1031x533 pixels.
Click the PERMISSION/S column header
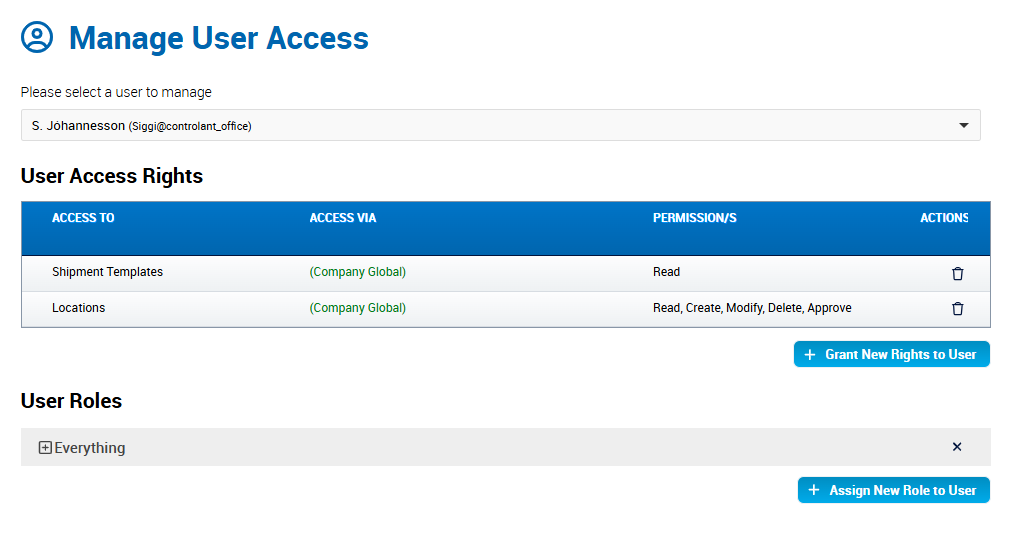[x=695, y=218]
